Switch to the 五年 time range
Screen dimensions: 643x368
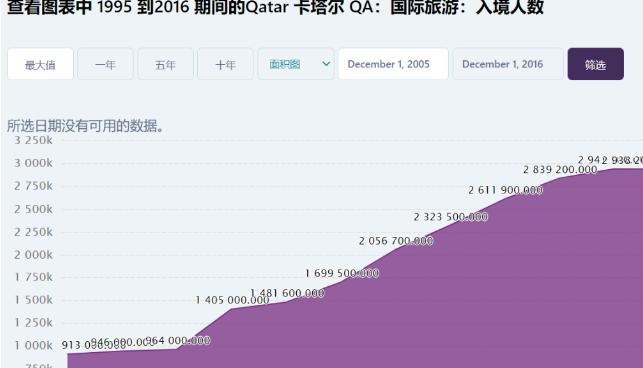(165, 64)
